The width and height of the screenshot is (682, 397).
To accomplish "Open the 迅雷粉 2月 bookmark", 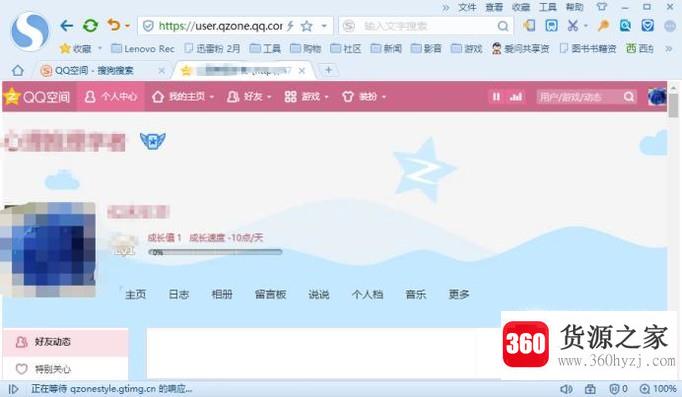I will pos(212,48).
